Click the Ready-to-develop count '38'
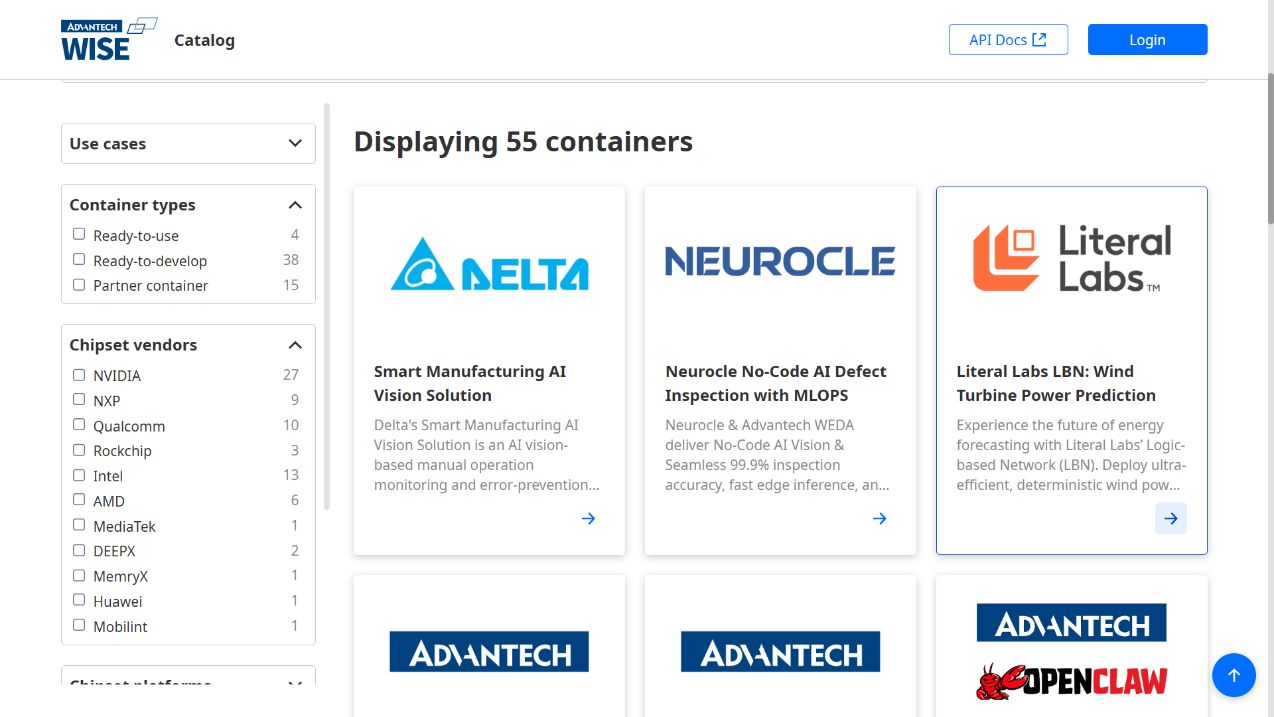 point(291,260)
